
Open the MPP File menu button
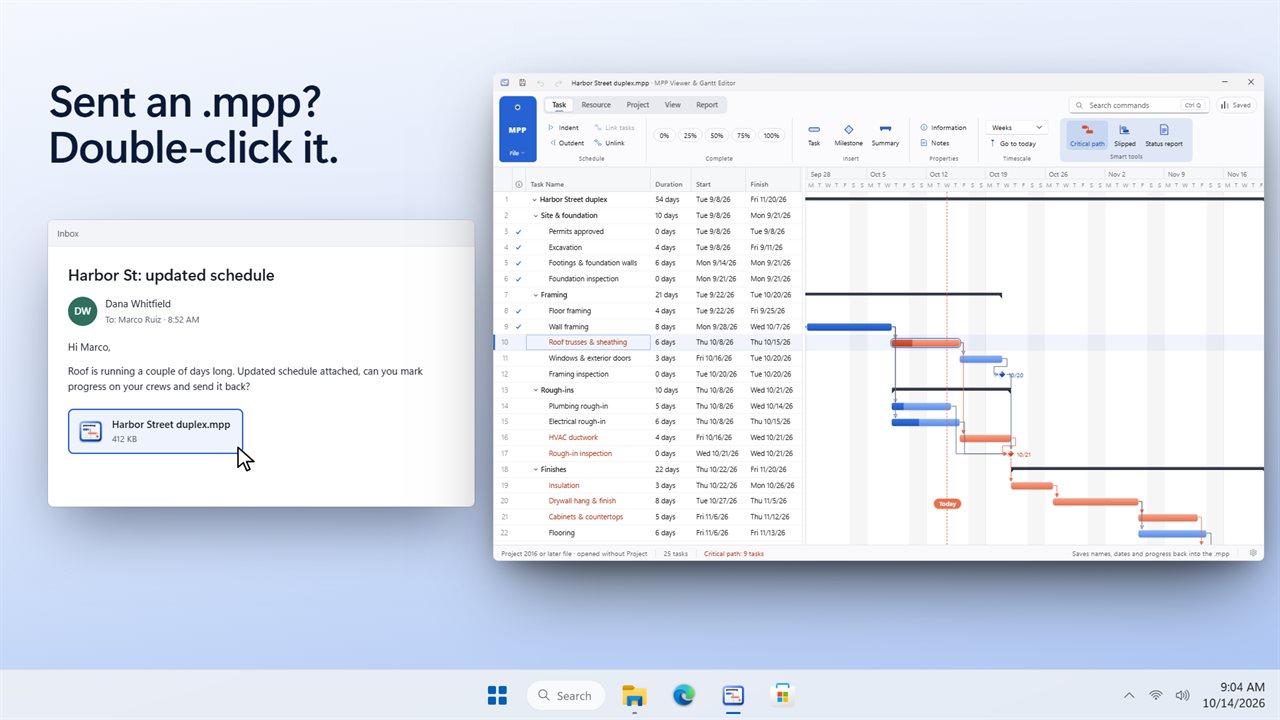(x=517, y=129)
